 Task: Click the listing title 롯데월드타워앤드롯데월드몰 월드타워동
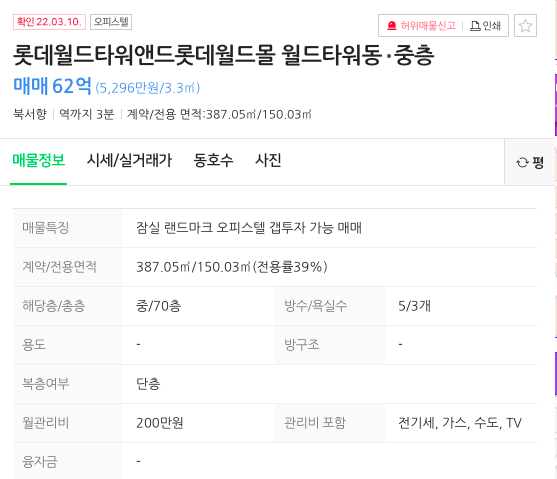197,55
